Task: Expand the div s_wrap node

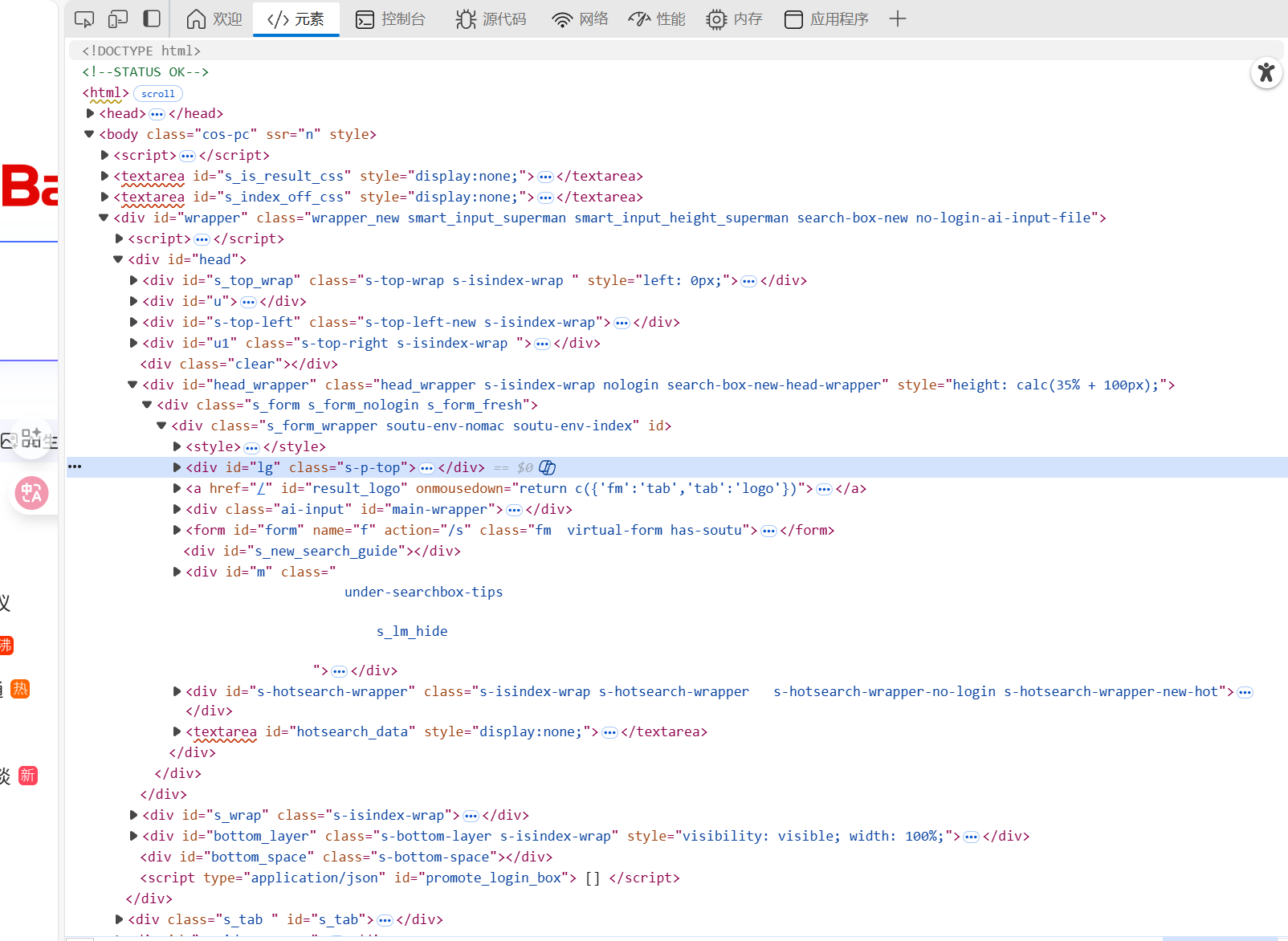Action: 134,816
